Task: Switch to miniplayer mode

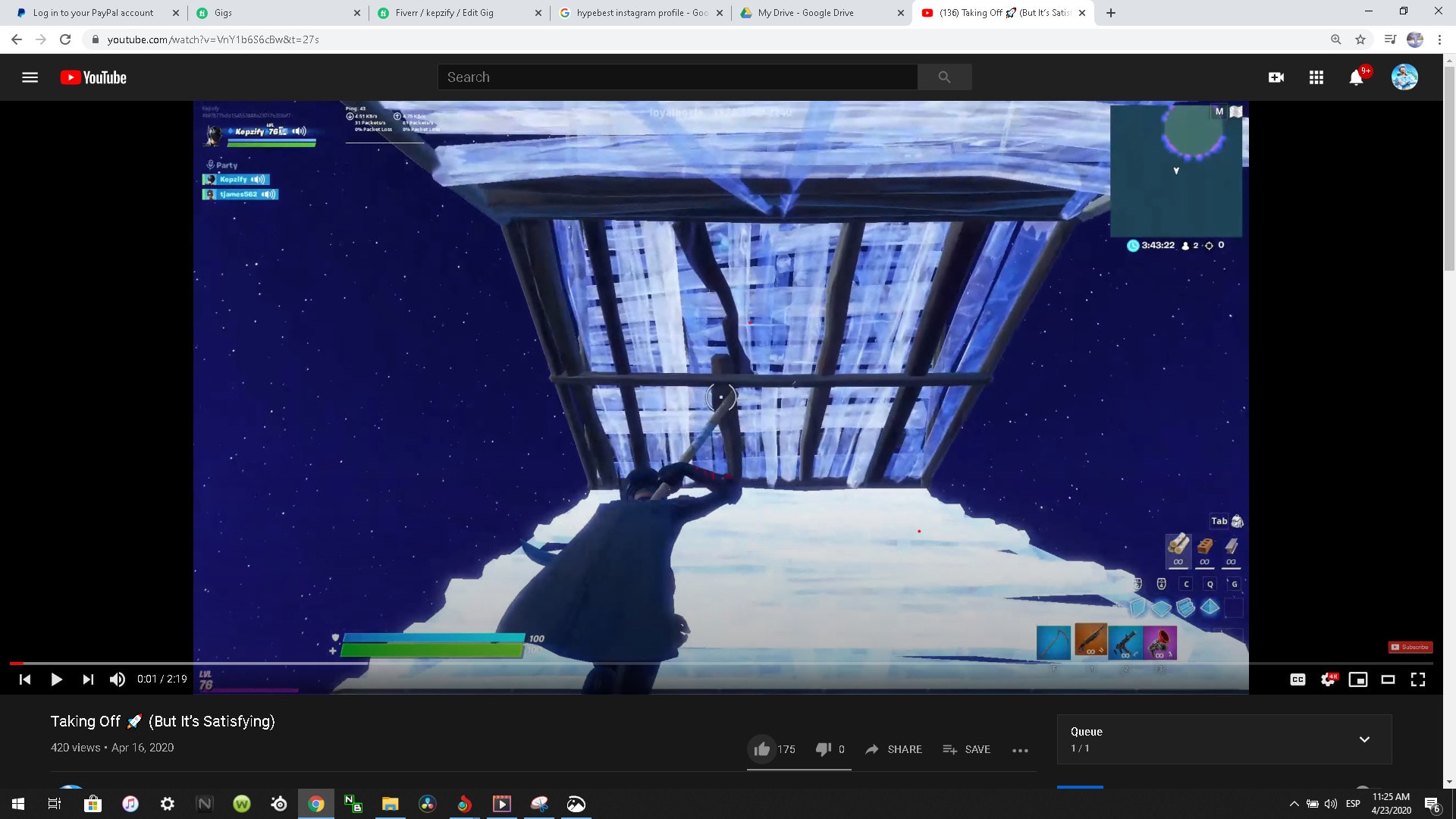Action: (x=1358, y=679)
